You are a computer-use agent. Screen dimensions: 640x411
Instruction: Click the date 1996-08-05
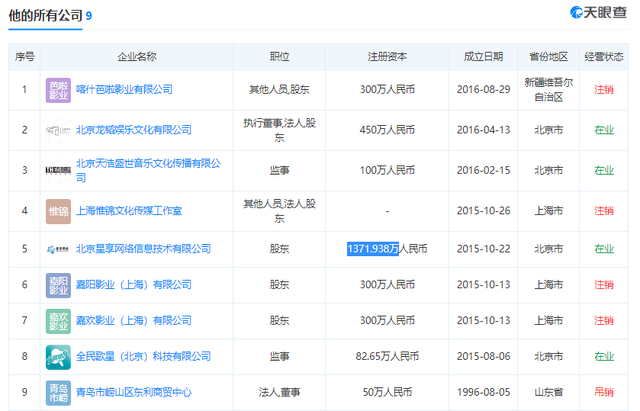point(483,392)
